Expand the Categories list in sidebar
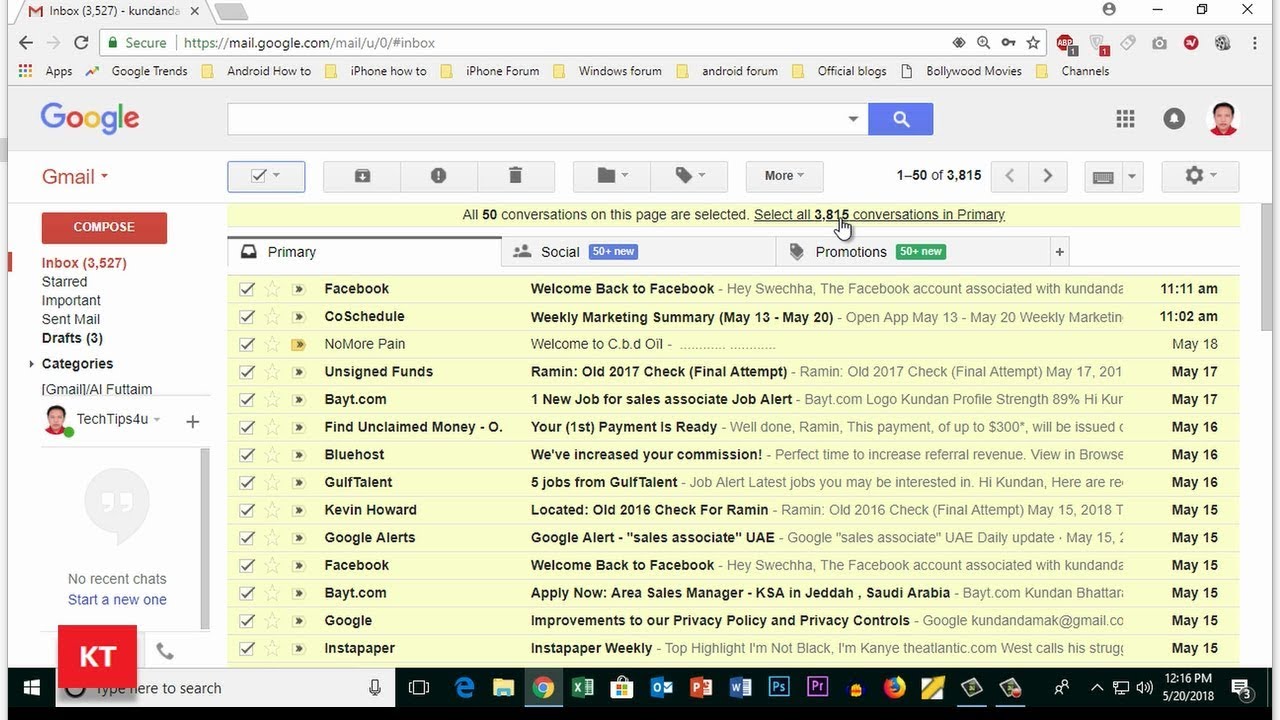Viewport: 1280px width, 720px height. pyautogui.click(x=32, y=364)
